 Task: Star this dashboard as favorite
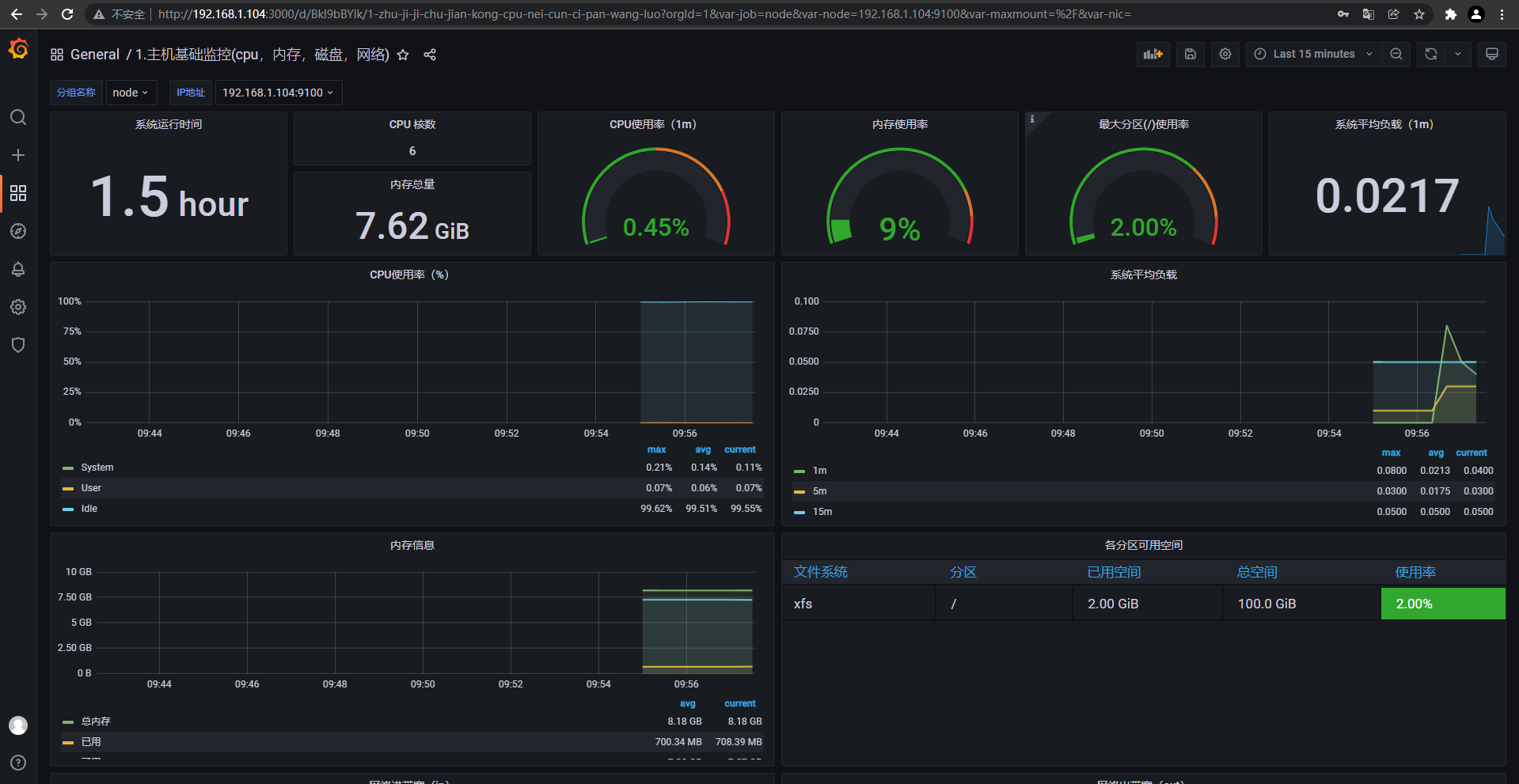pyautogui.click(x=403, y=55)
